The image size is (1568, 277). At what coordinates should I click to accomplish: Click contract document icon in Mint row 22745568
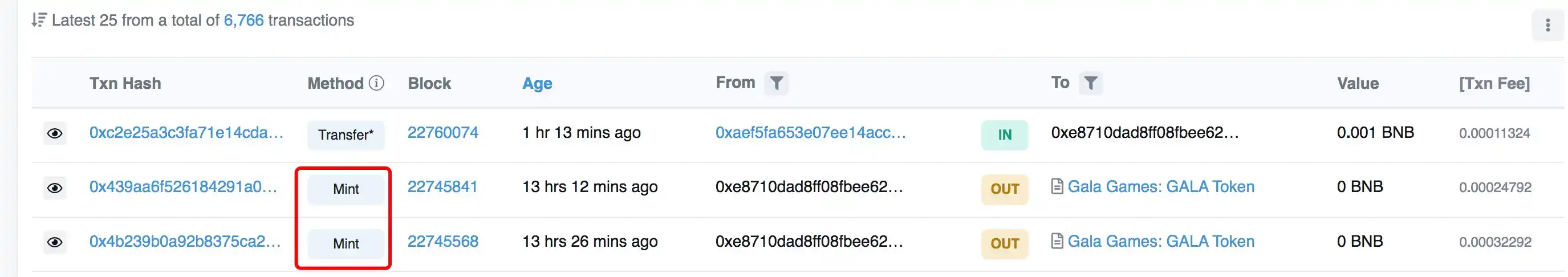[x=1057, y=241]
